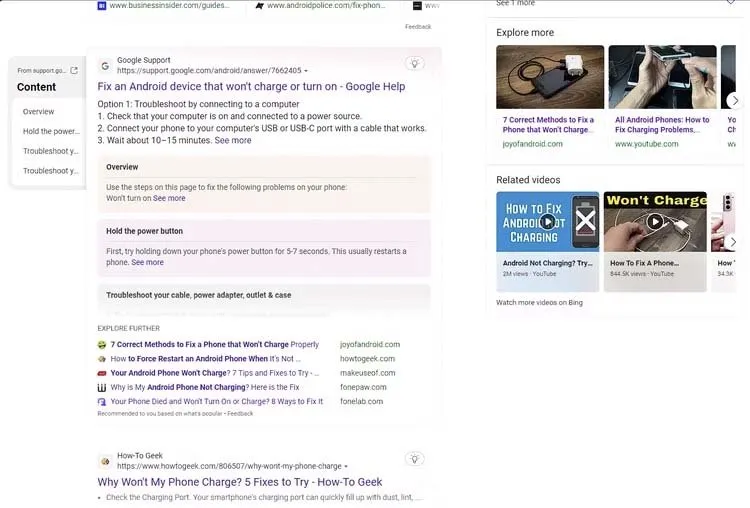Click 'See more' under Hold the power button
Screen dimensions: 750x508
[x=147, y=262]
